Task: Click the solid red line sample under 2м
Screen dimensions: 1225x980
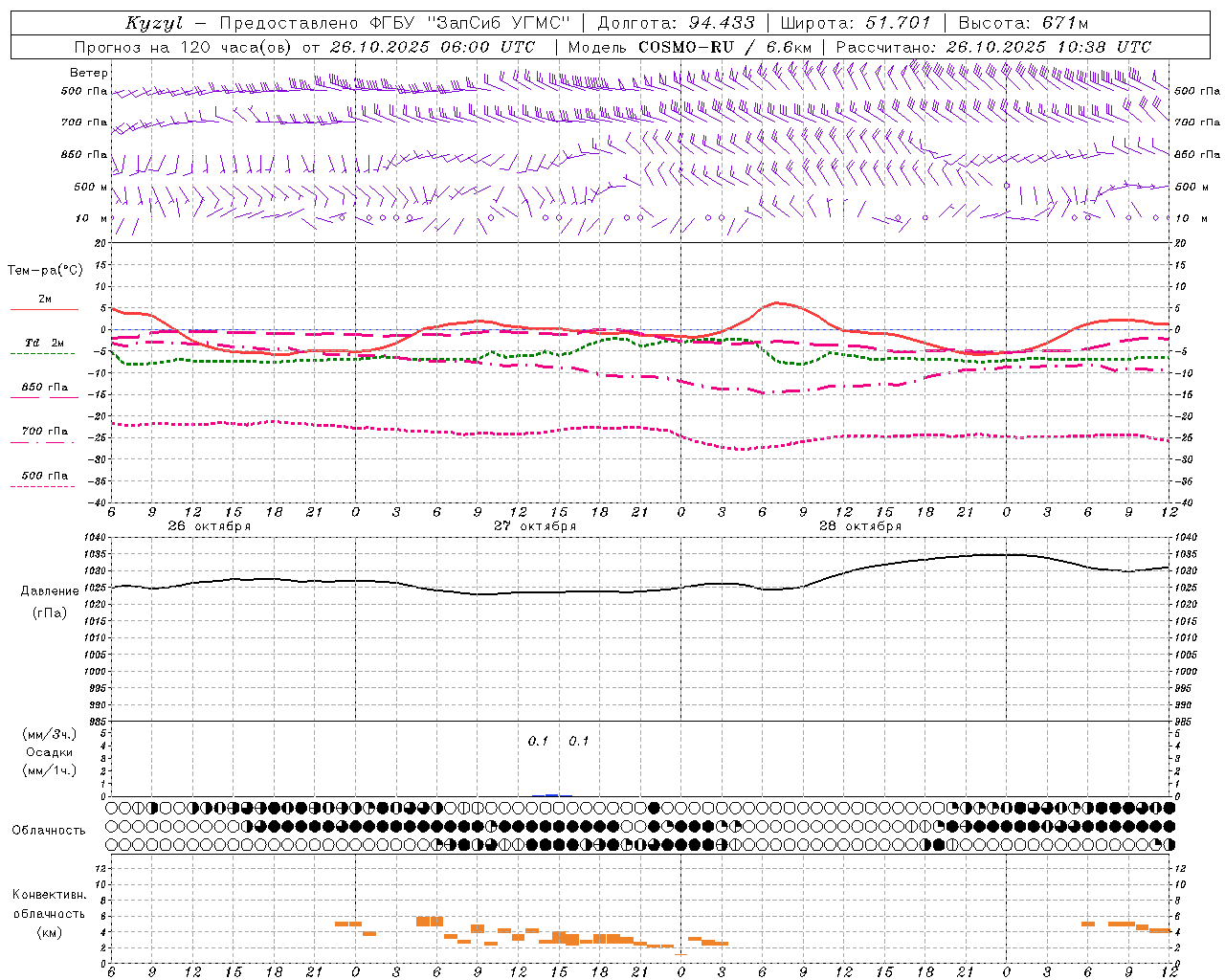Action: point(44,310)
